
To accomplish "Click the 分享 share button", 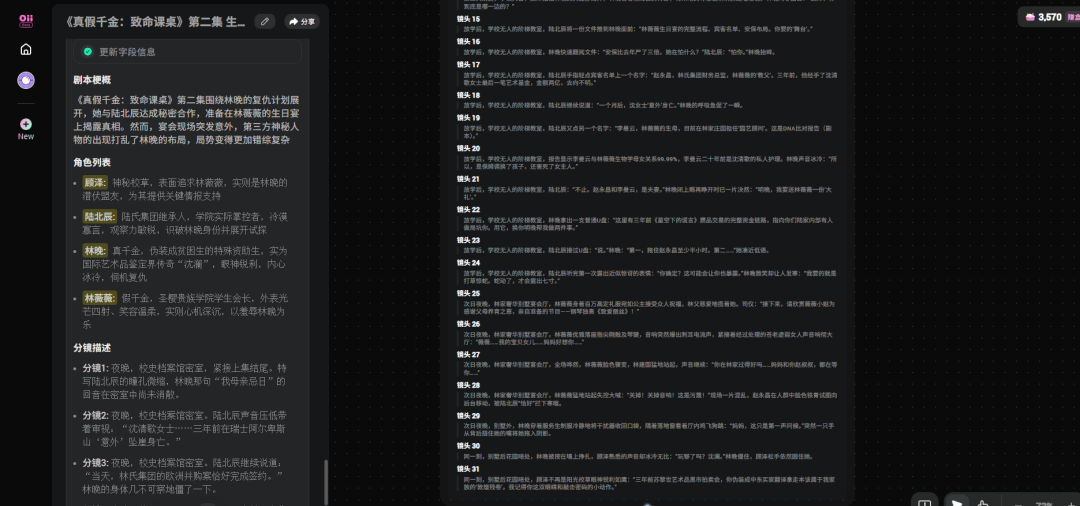I will (302, 21).
